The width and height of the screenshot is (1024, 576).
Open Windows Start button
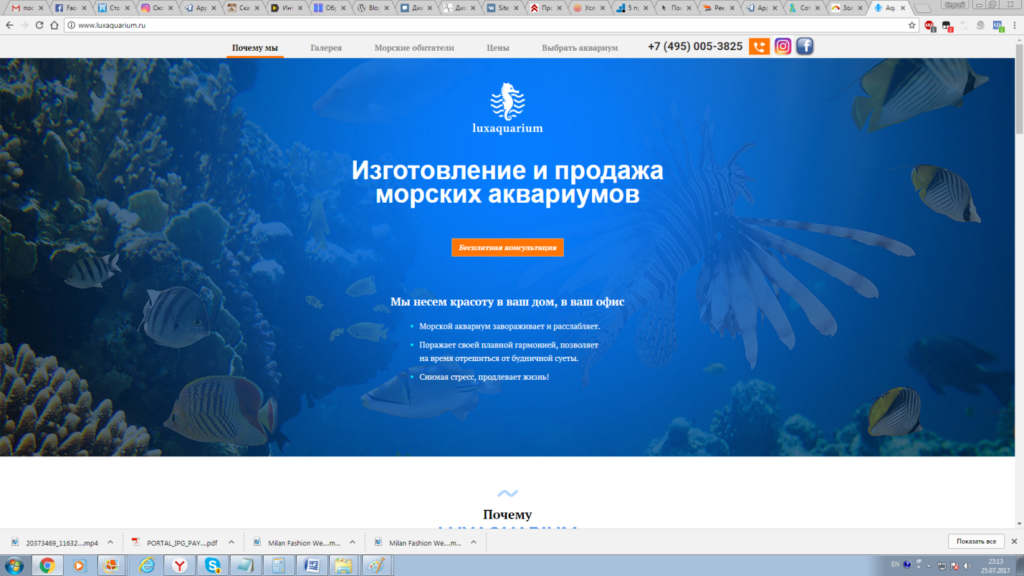click(x=14, y=566)
